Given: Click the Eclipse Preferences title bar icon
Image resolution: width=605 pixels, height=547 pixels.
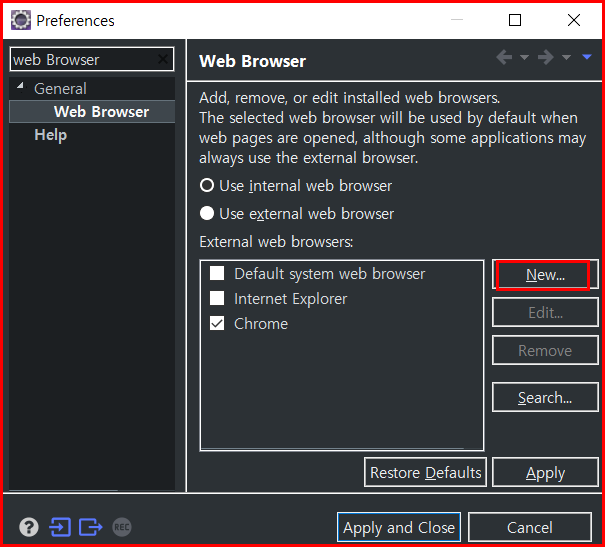Looking at the screenshot, I should pyautogui.click(x=20, y=20).
